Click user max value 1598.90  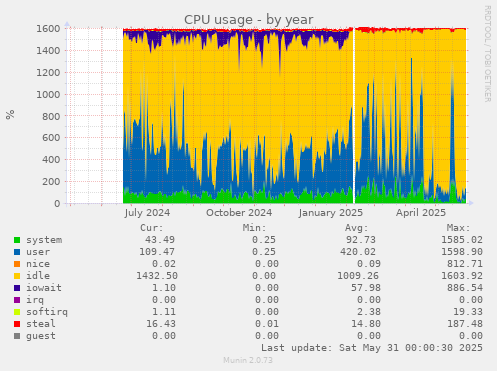tap(462, 252)
